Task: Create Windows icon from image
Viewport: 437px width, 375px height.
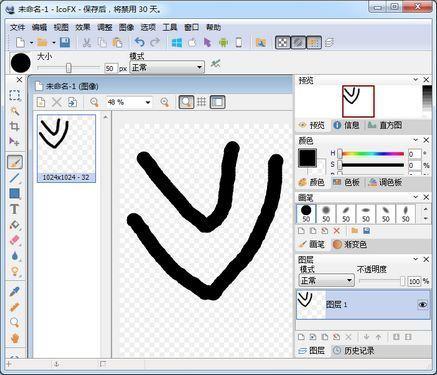Action: [x=177, y=42]
